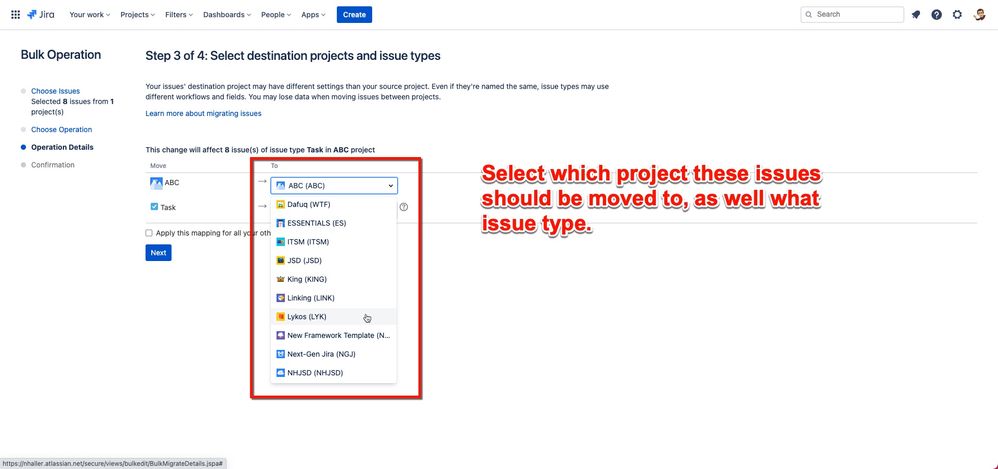The width and height of the screenshot is (998, 469).
Task: Click the Search input field
Action: 852,15
